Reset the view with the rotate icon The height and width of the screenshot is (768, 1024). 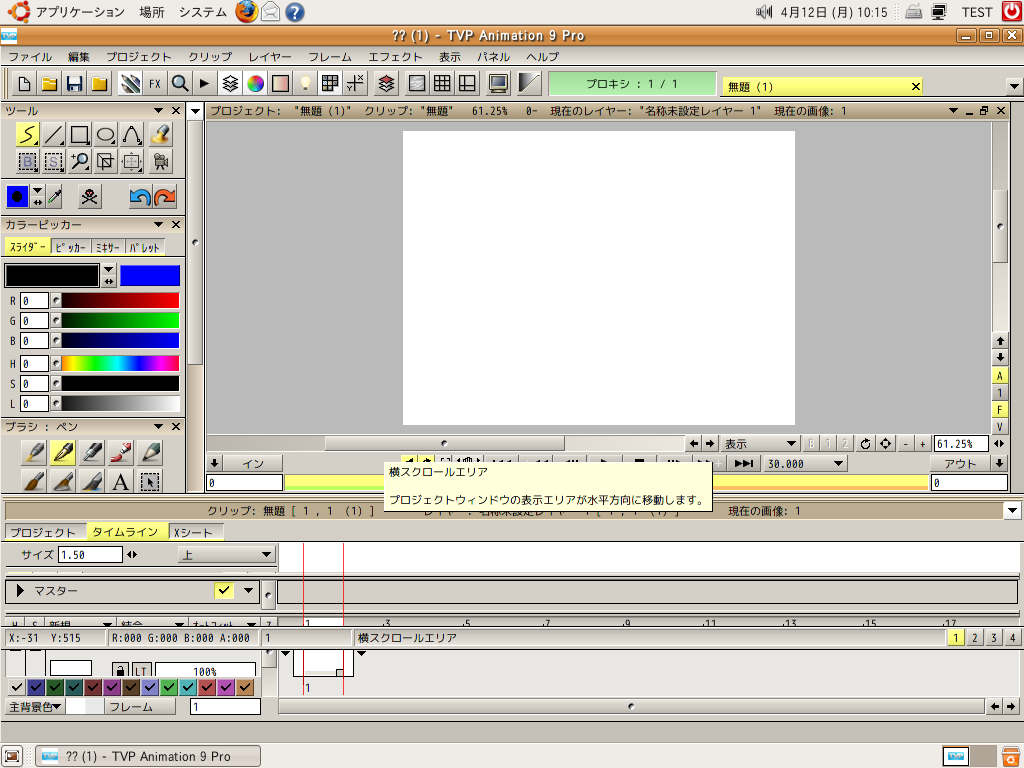865,444
